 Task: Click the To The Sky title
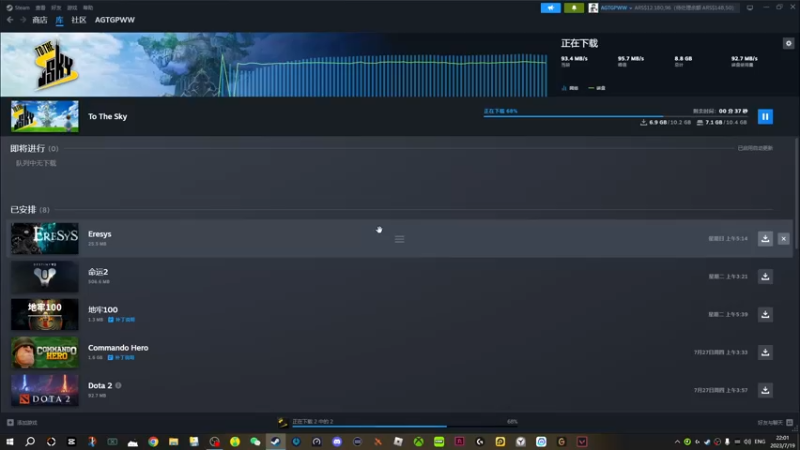pos(108,116)
